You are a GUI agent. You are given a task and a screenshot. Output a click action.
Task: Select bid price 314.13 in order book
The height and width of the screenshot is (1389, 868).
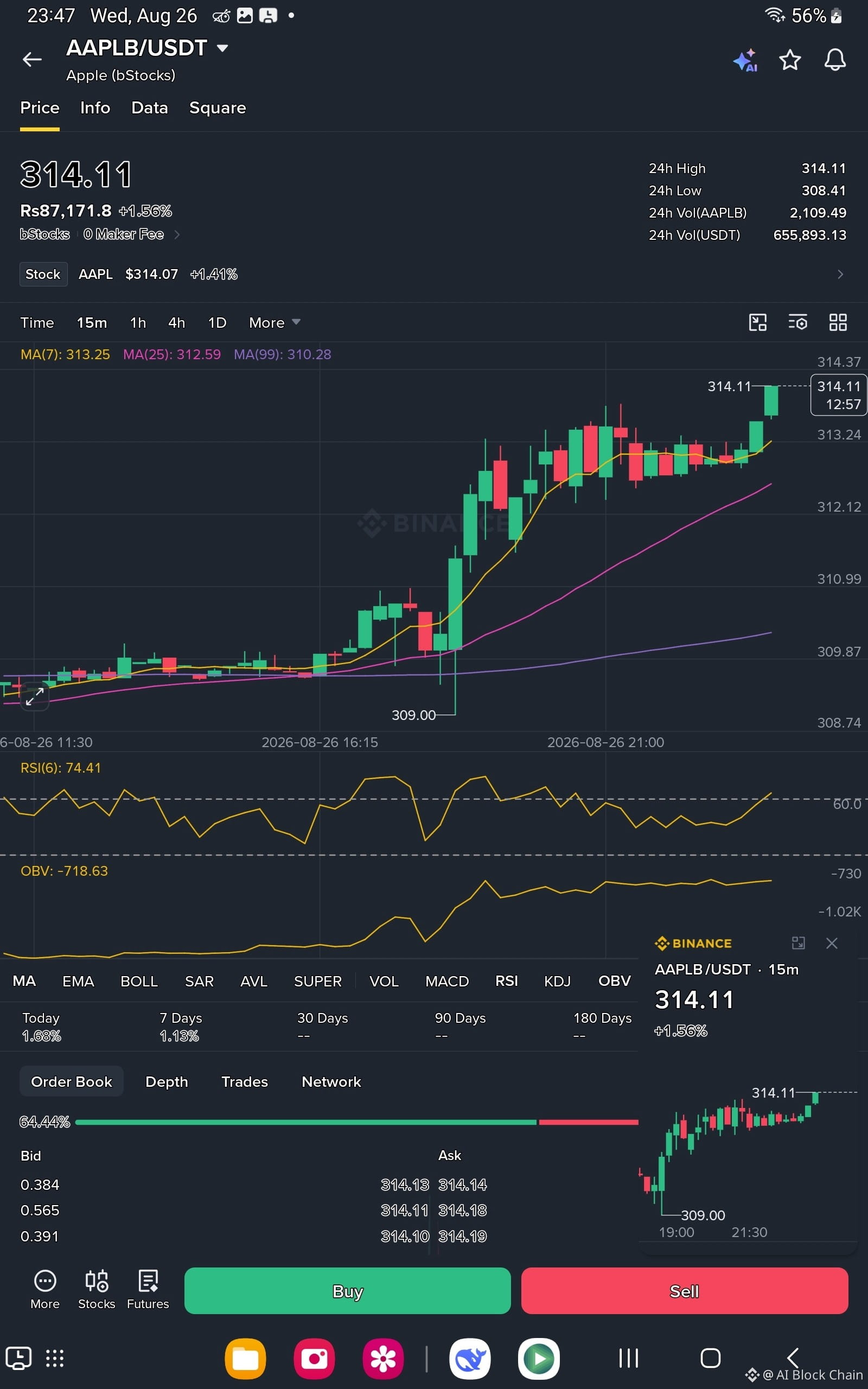point(405,1184)
